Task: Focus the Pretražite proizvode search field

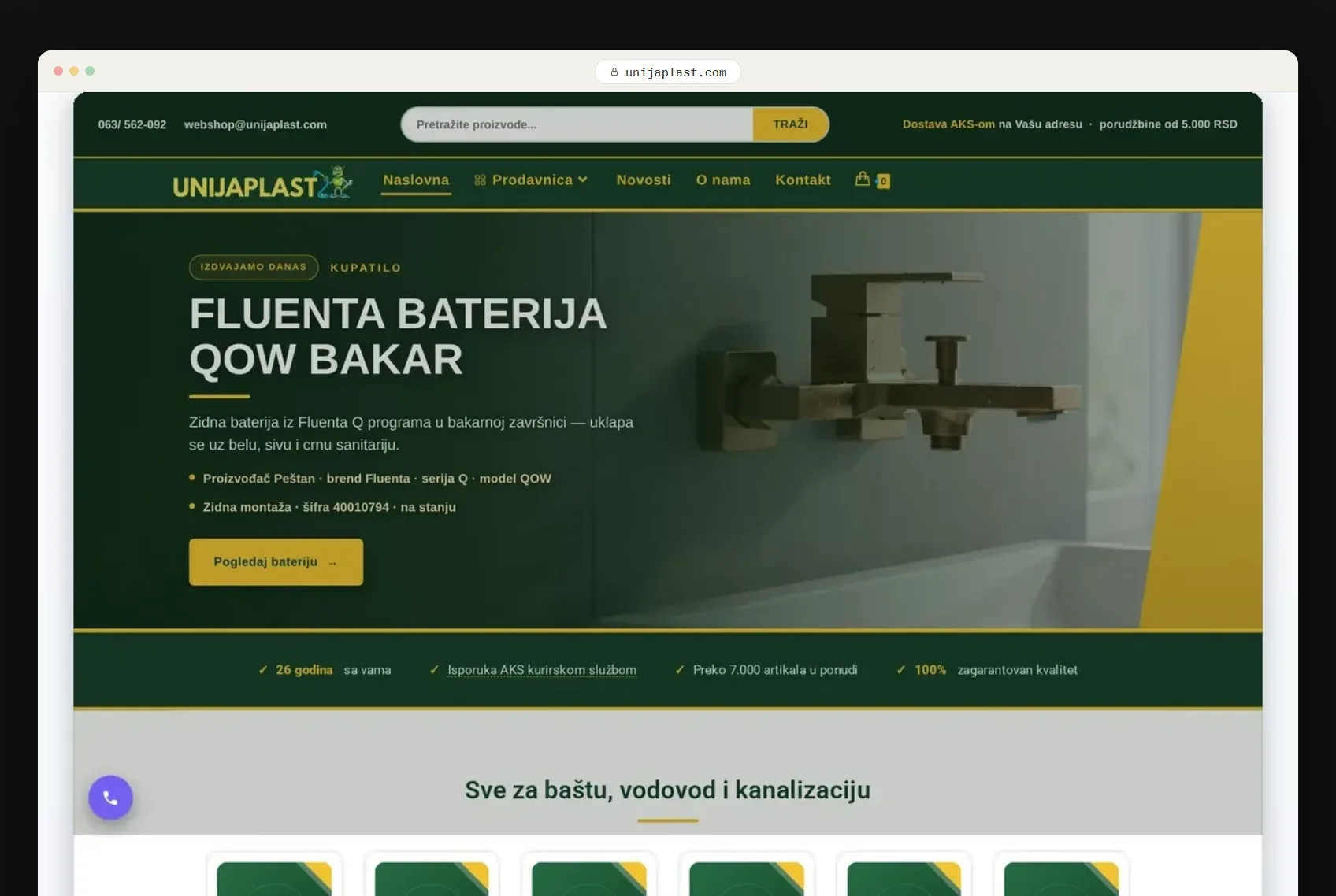Action: (577, 124)
